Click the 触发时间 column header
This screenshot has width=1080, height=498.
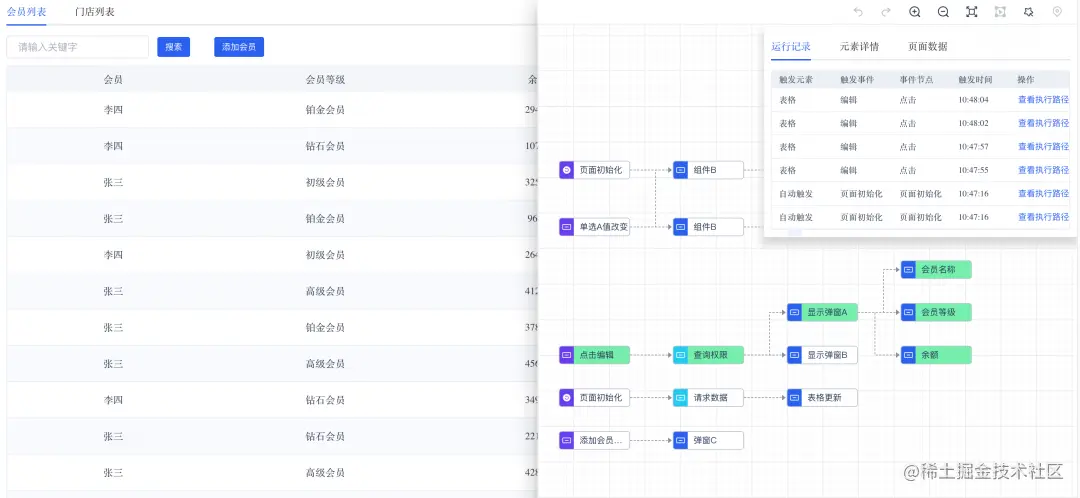(x=975, y=80)
